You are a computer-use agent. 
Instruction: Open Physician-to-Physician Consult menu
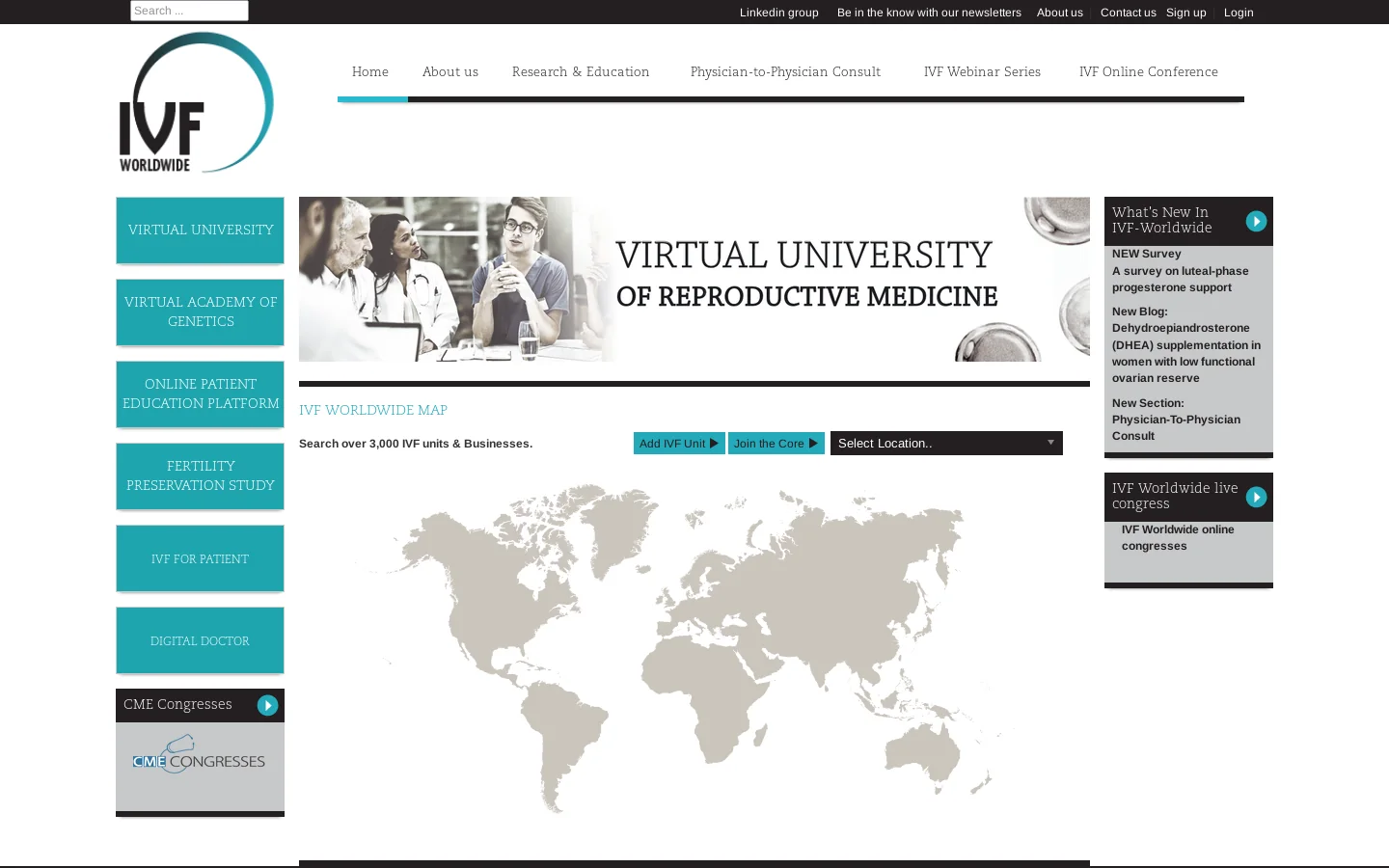[785, 71]
